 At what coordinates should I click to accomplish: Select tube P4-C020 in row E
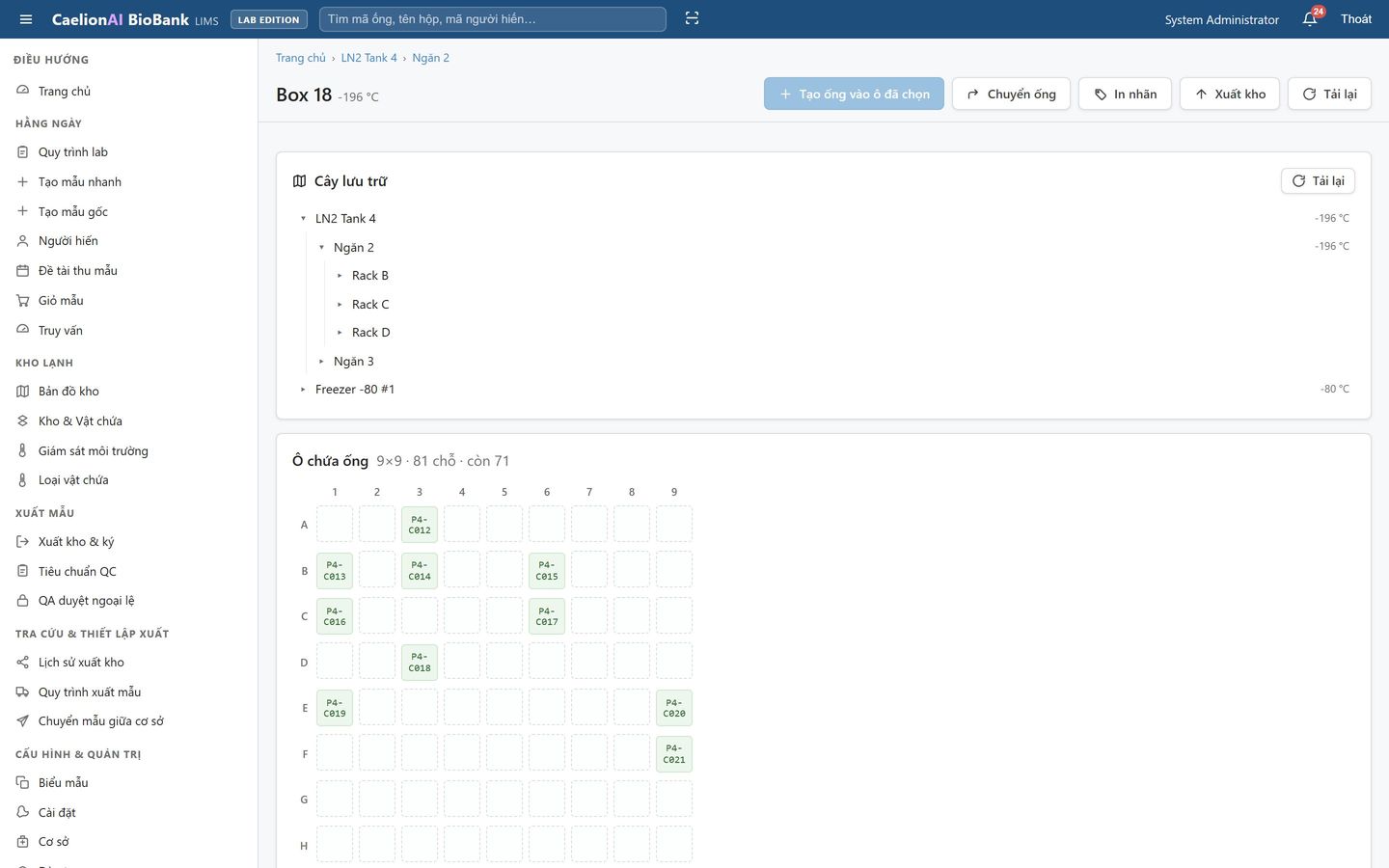click(x=674, y=708)
